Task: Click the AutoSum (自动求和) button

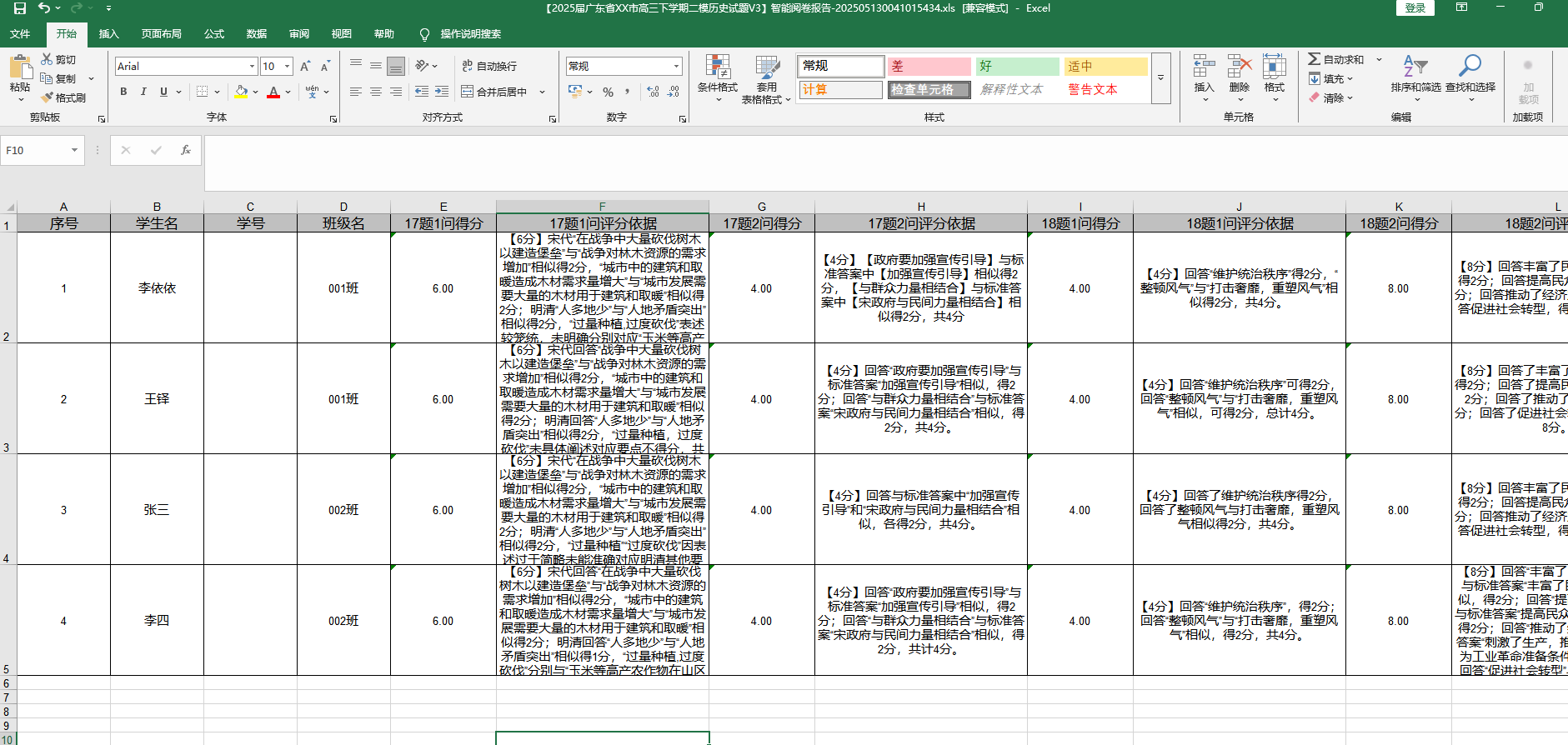Action: pyautogui.click(x=1336, y=59)
